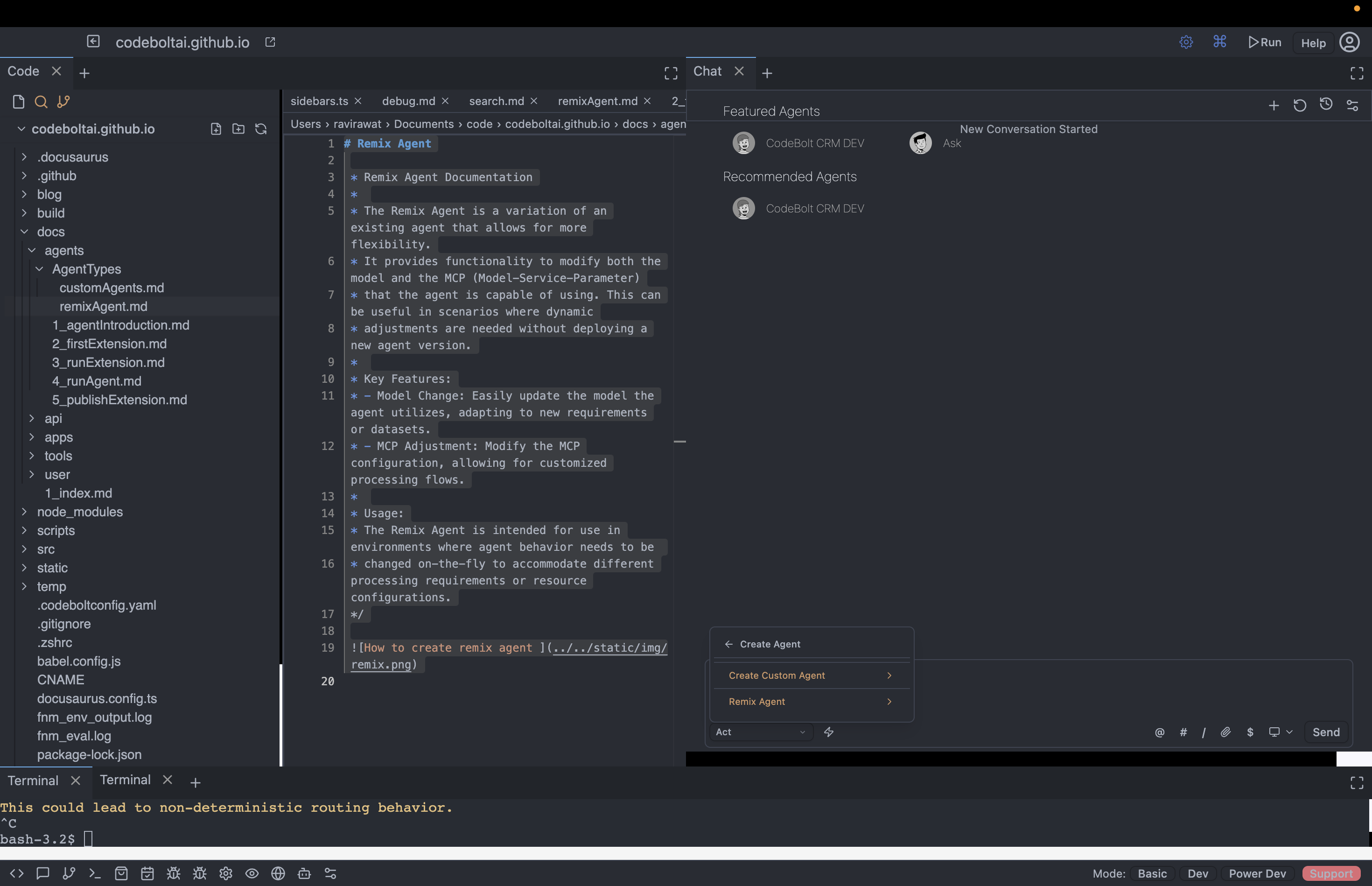Add a new terminal tab
Viewport: 1372px width, 886px height.
tap(196, 782)
